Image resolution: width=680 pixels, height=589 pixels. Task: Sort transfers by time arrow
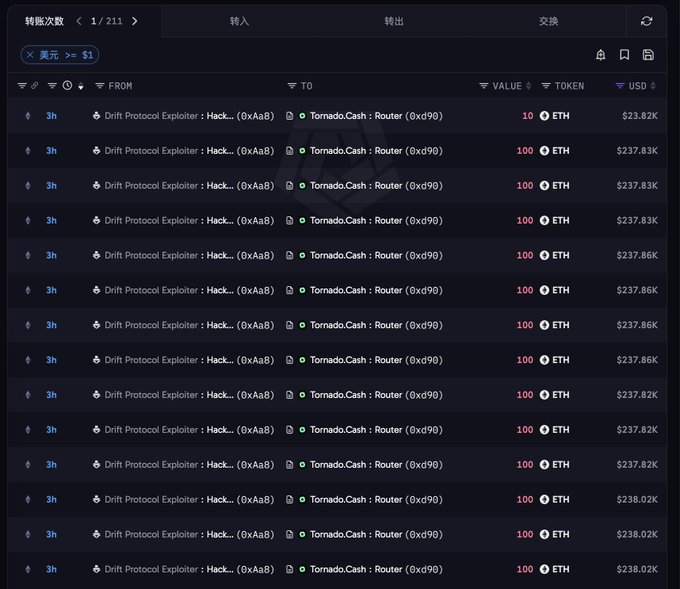[81, 86]
